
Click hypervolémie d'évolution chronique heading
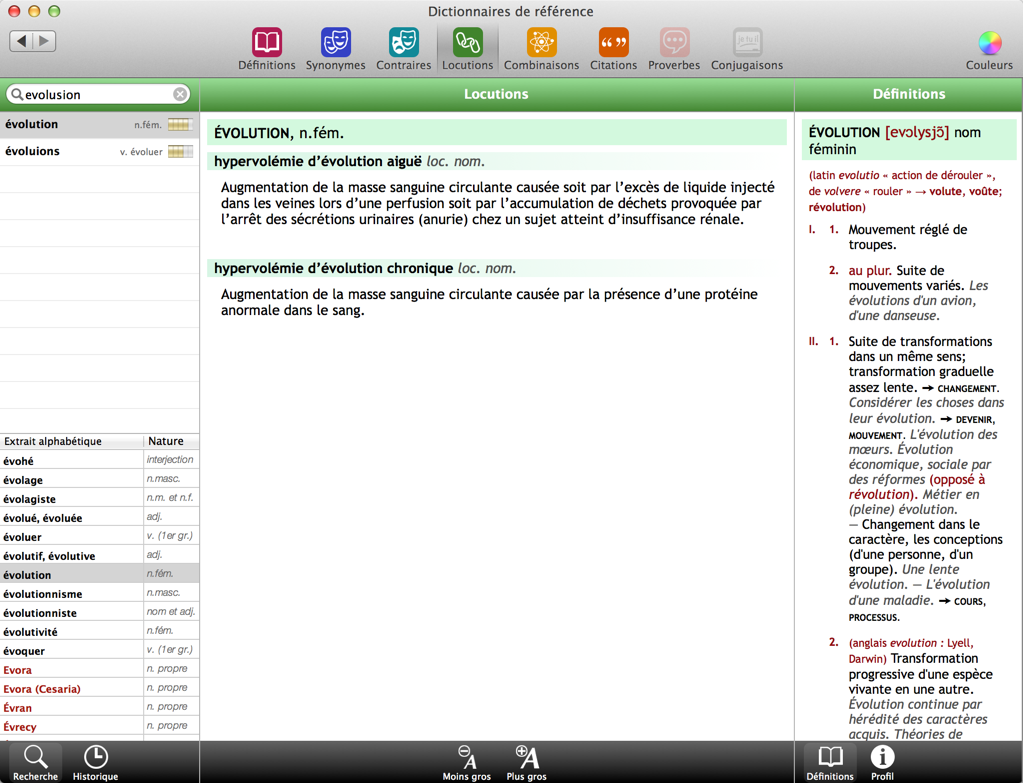pos(333,268)
